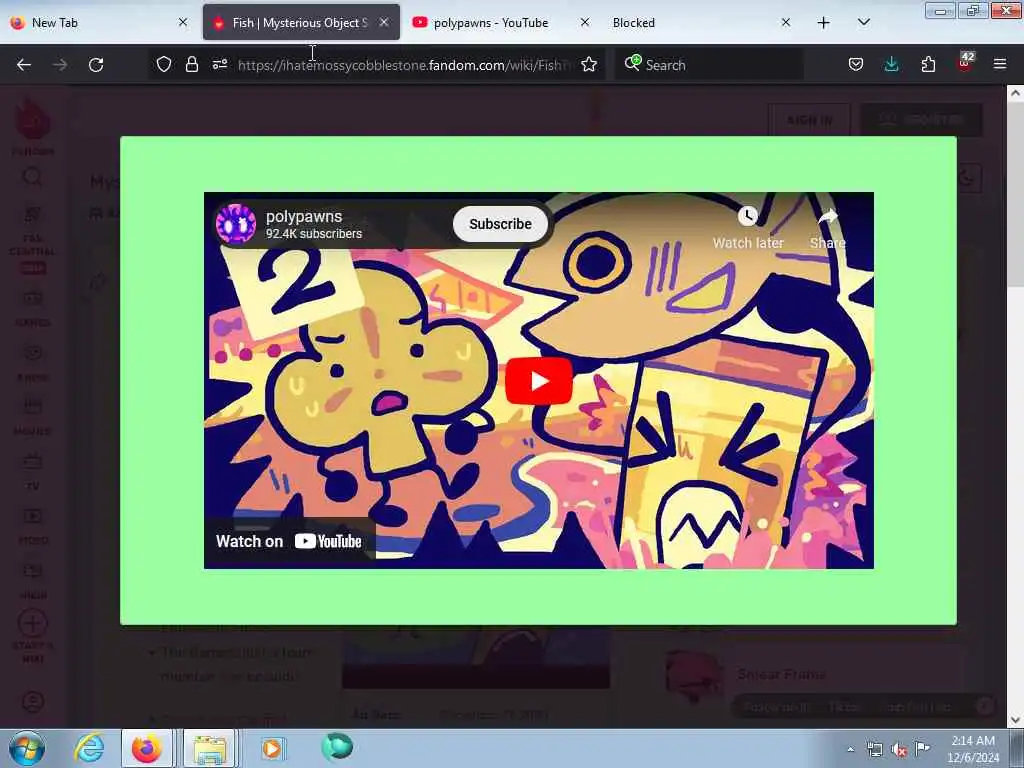This screenshot has height=768, width=1024.
Task: Click the dimmed Register button
Action: [921, 120]
